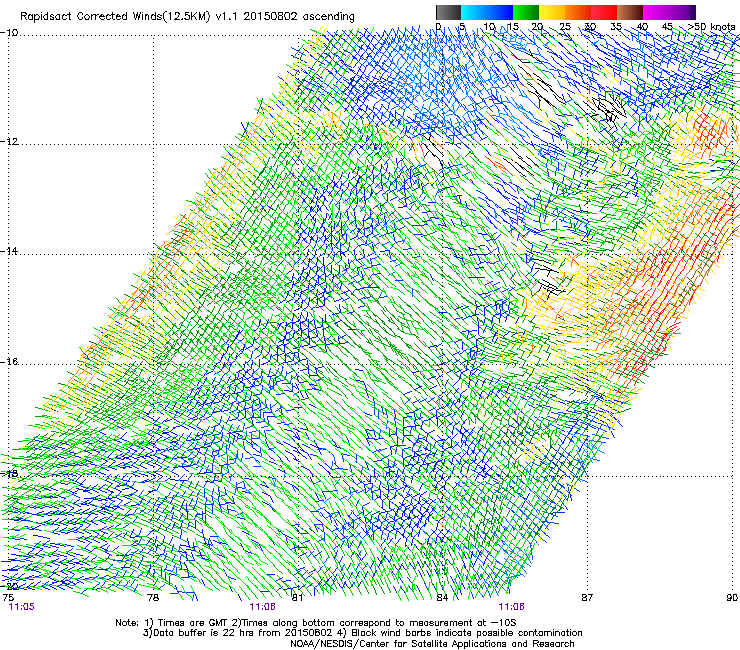Click the '20150802' date in the title
Image resolution: width=740 pixels, height=650 pixels.
point(270,17)
